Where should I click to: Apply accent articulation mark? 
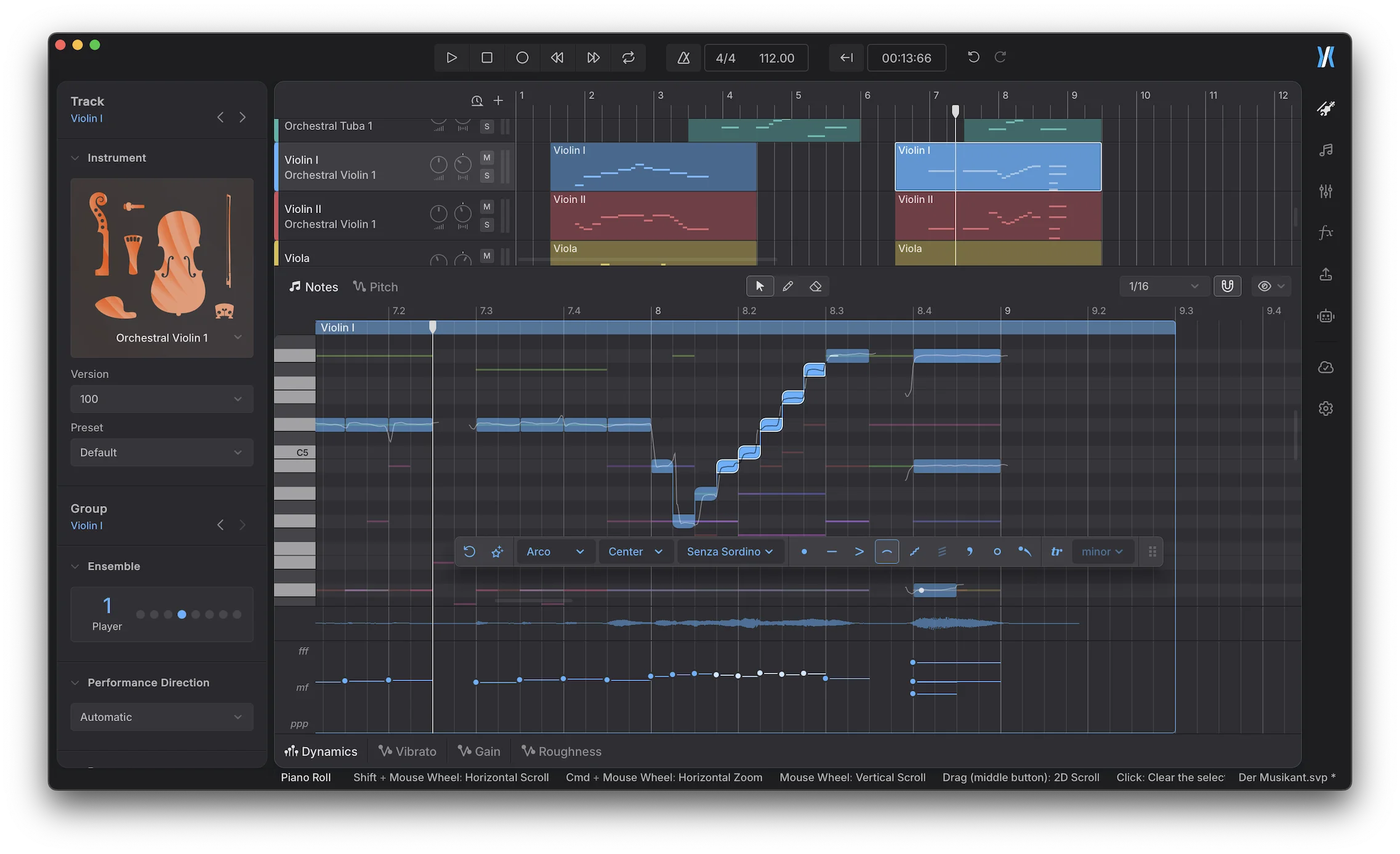click(x=859, y=552)
